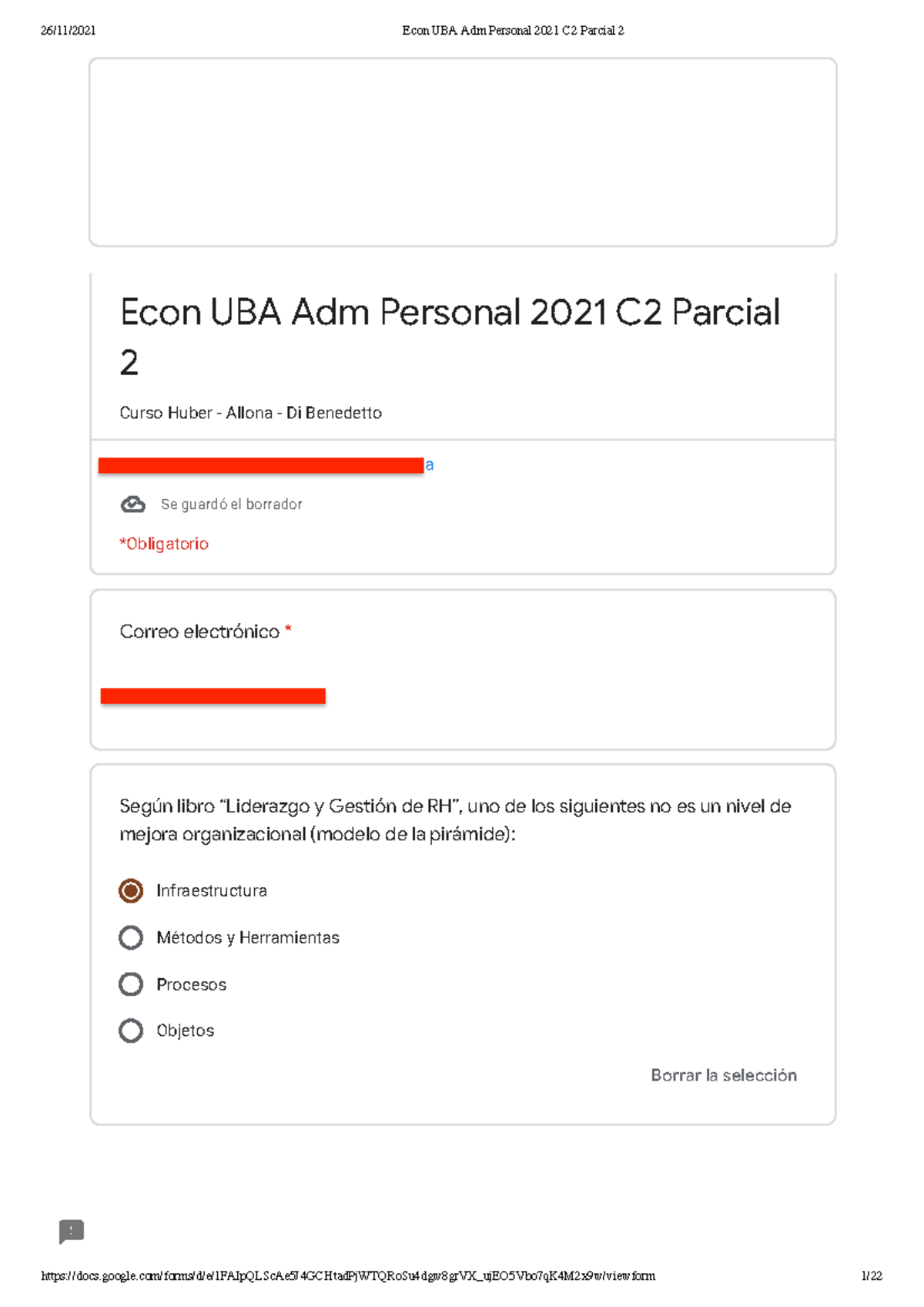Focus the redacted Correo electrónico input field

point(213,696)
